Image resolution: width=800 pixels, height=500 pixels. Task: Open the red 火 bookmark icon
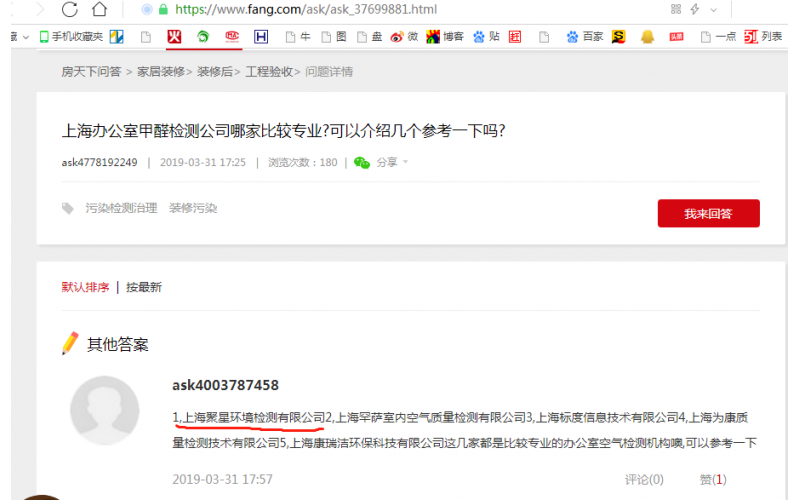click(174, 36)
